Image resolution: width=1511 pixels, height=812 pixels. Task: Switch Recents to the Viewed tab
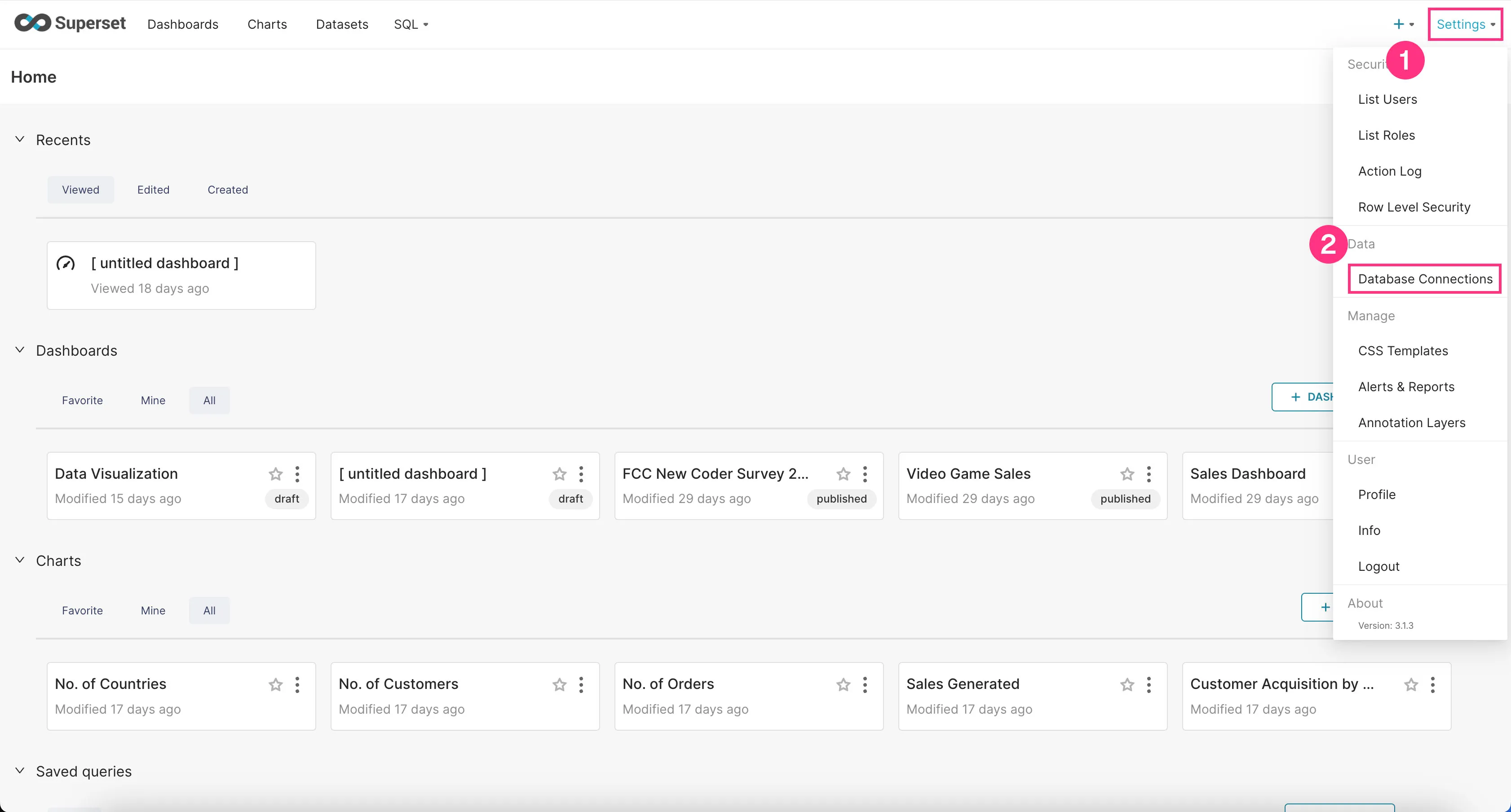coord(81,190)
